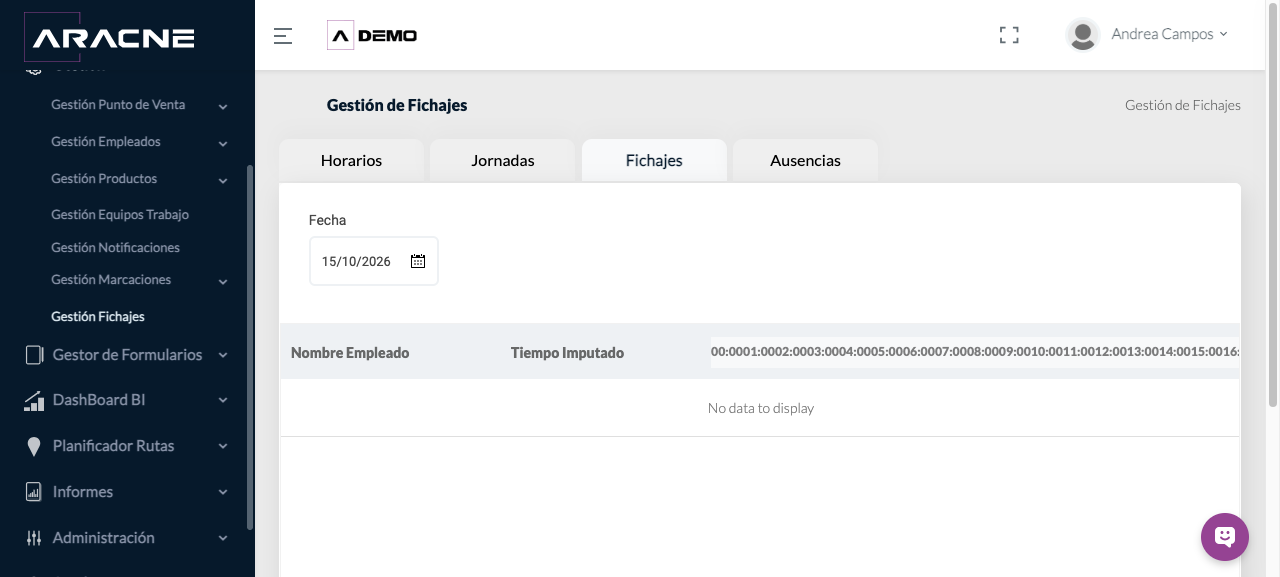
Task: Click the DEMO logo in header
Action: 372,35
